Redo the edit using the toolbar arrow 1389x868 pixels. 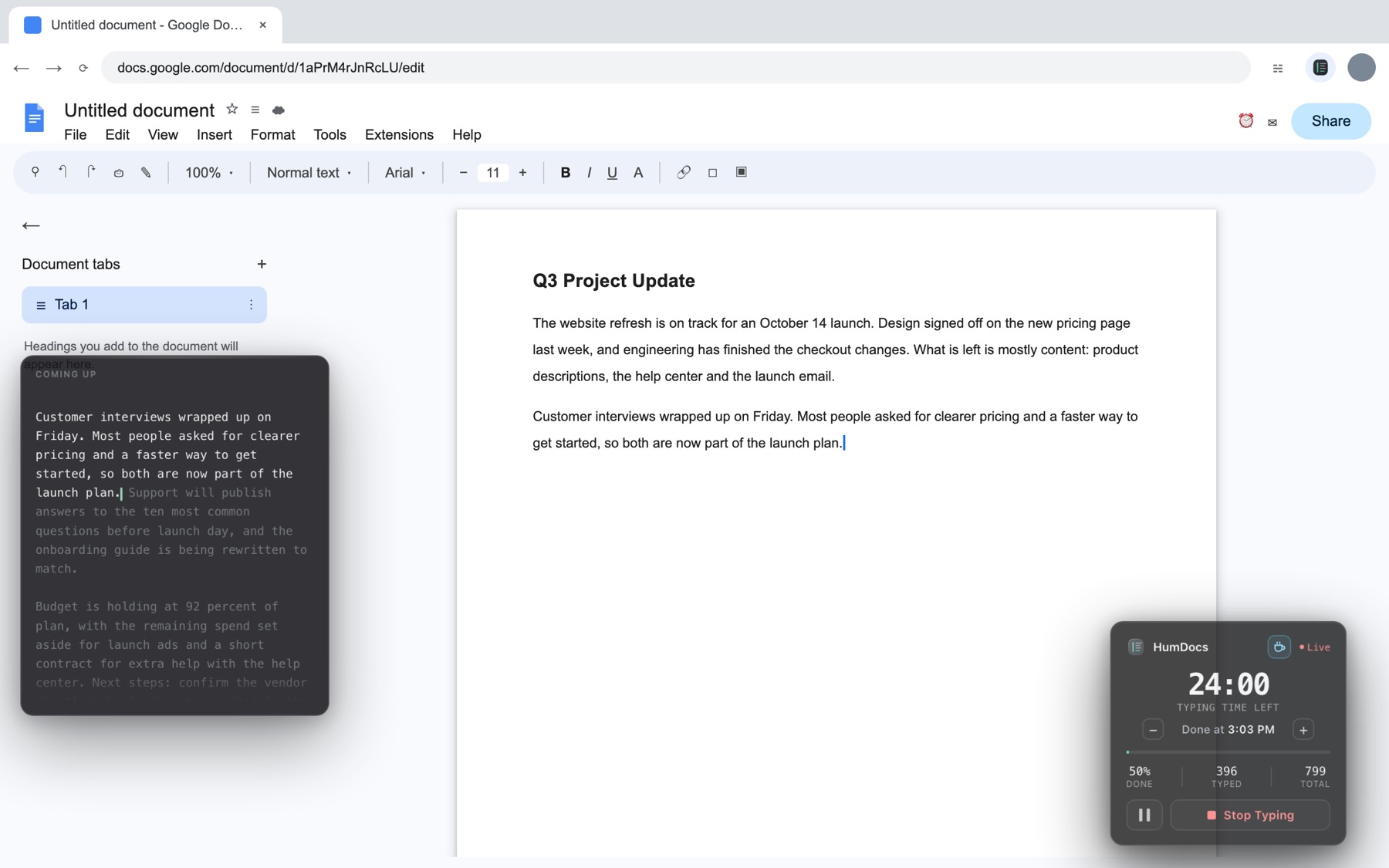point(90,172)
